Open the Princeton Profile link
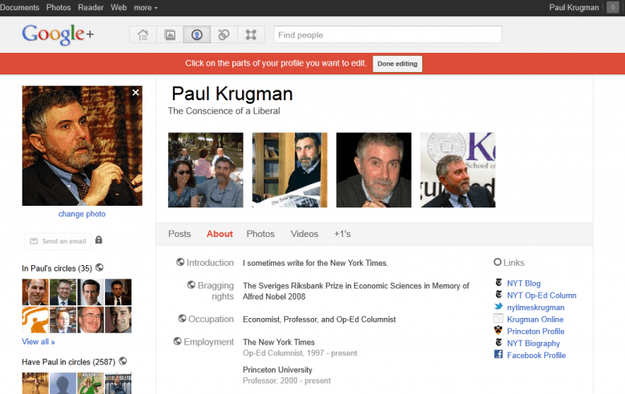625x394 pixels. coord(536,331)
